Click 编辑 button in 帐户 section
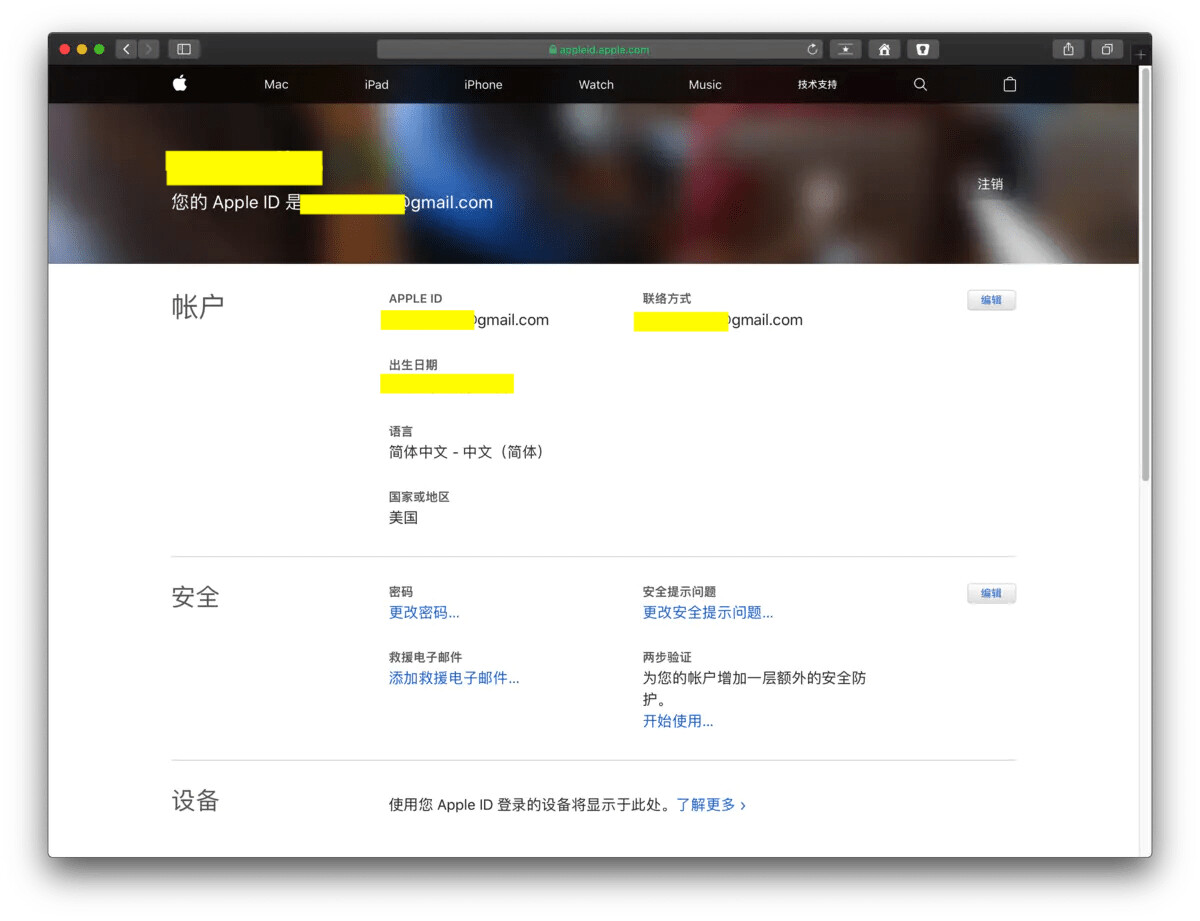 point(991,300)
